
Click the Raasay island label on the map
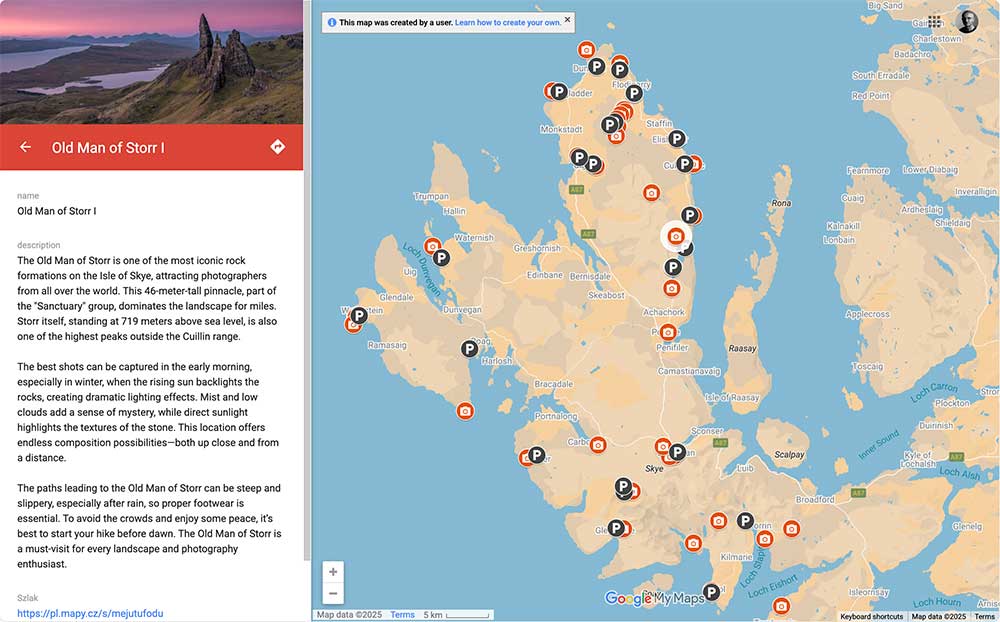(x=742, y=348)
